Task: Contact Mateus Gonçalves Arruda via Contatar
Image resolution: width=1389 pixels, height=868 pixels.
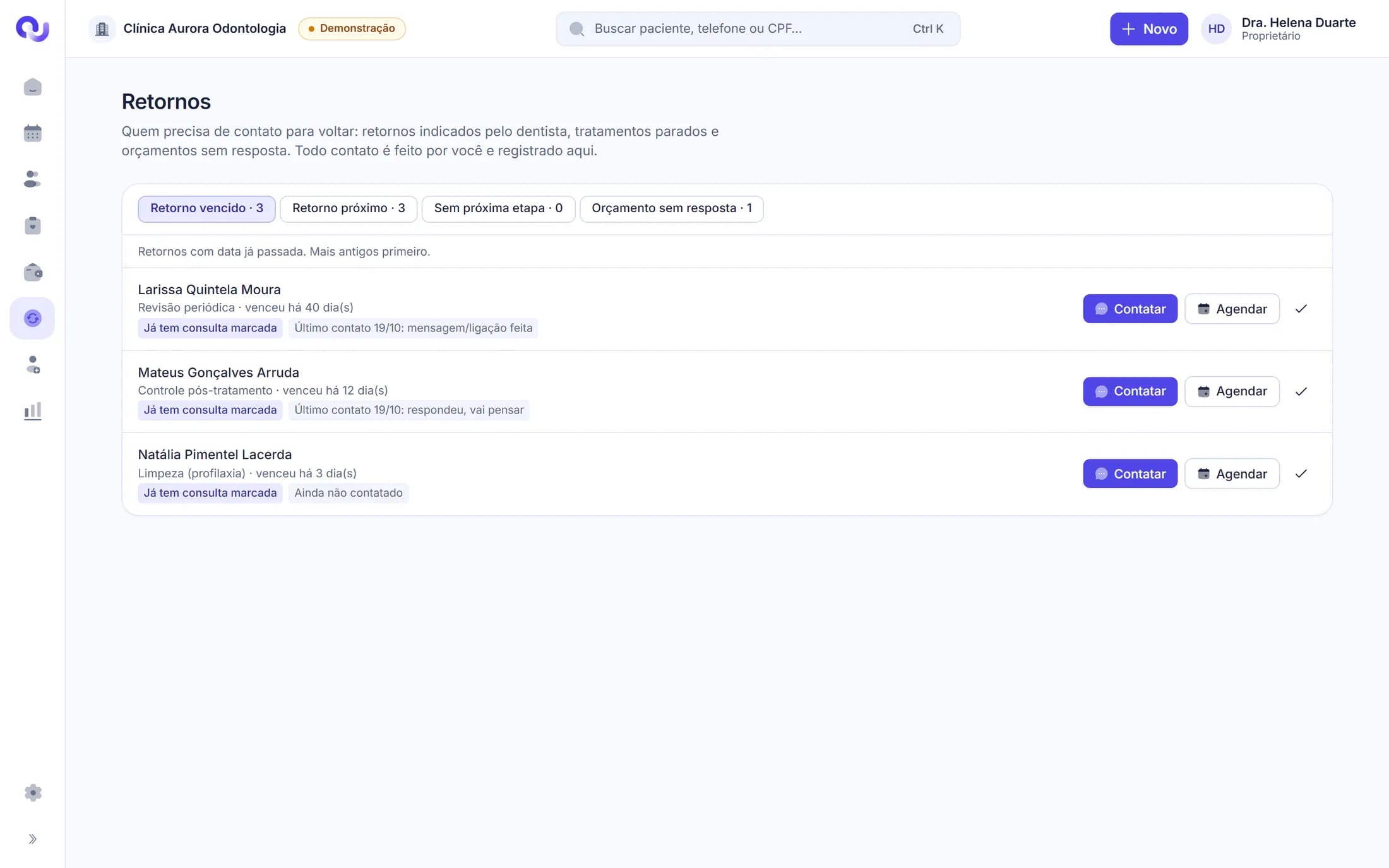Action: [1130, 391]
